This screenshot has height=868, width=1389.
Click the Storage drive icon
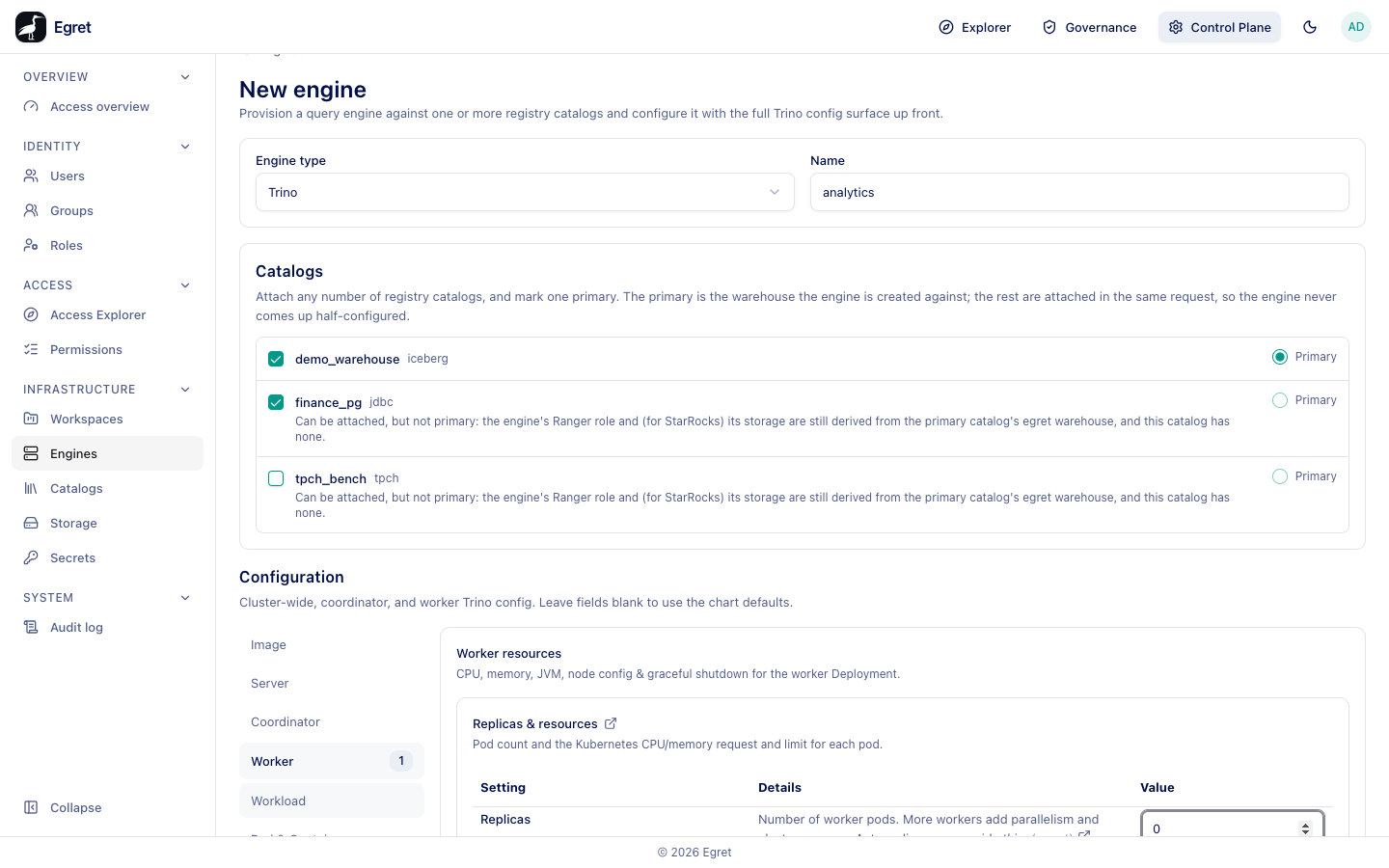[x=31, y=523]
